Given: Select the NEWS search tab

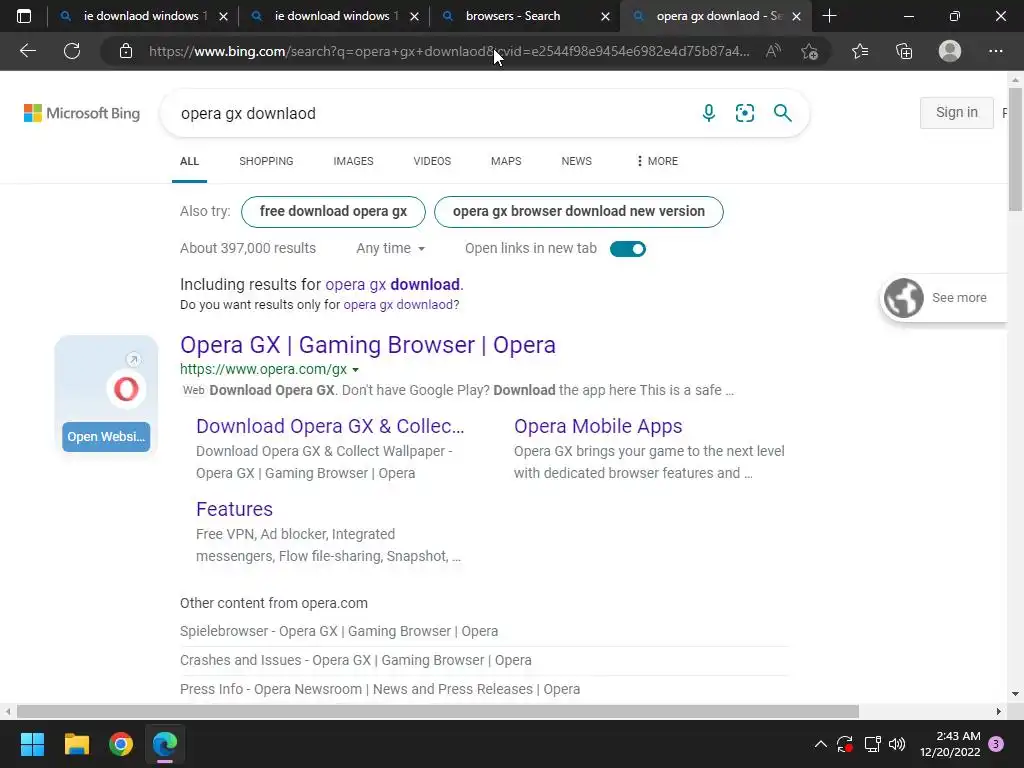Looking at the screenshot, I should pos(577,161).
